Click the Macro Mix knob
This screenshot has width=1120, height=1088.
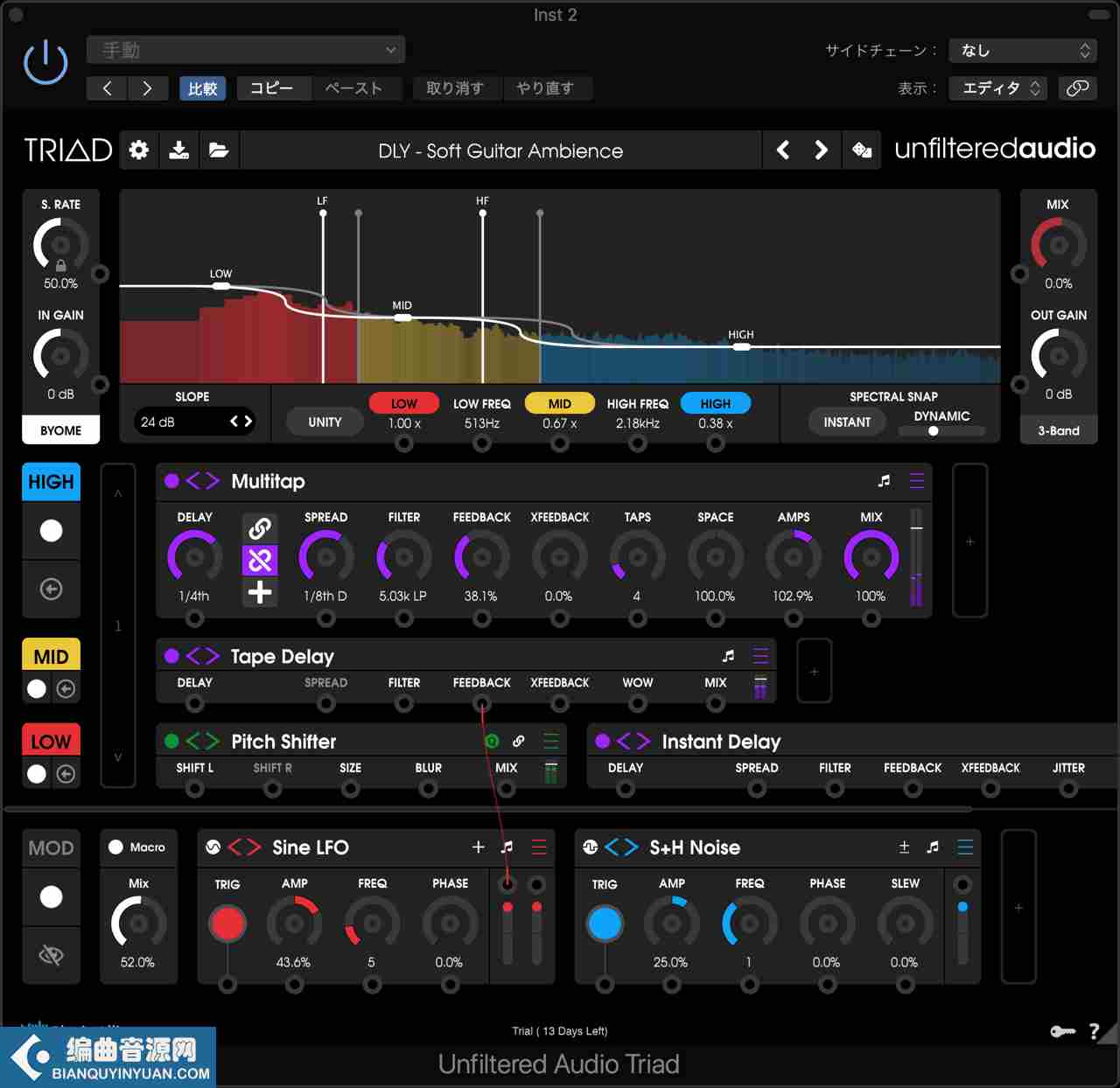pos(138,923)
